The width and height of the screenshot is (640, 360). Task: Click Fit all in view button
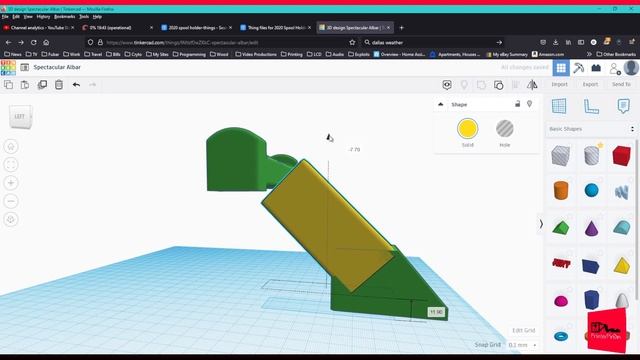(11, 164)
